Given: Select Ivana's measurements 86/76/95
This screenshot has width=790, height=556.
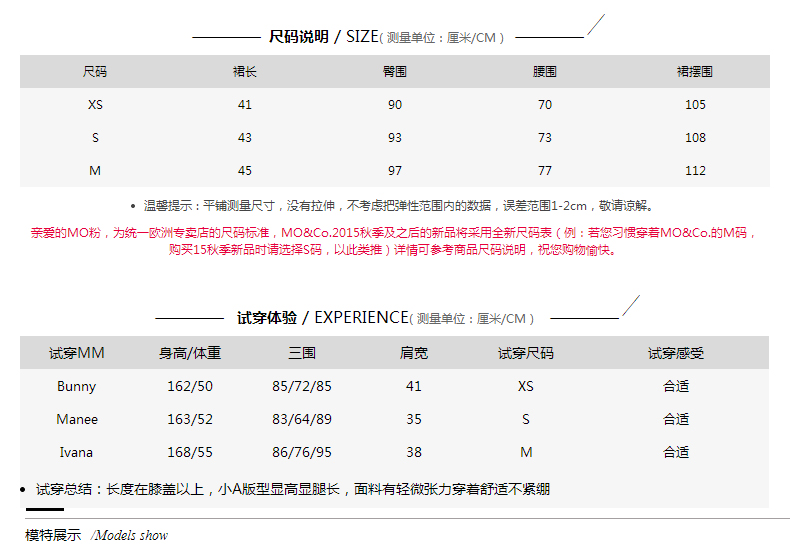Looking at the screenshot, I should [302, 452].
